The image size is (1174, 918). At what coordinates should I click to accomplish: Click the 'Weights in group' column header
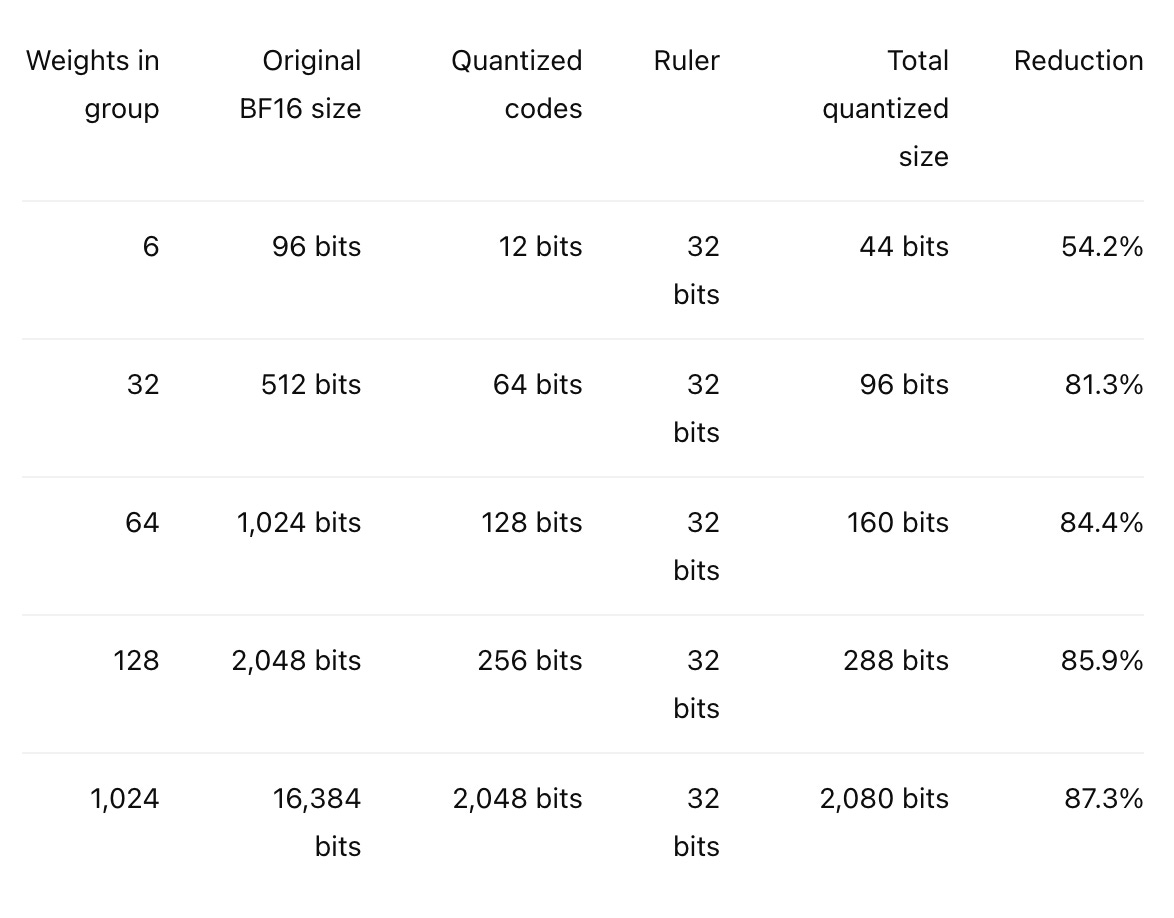click(93, 85)
